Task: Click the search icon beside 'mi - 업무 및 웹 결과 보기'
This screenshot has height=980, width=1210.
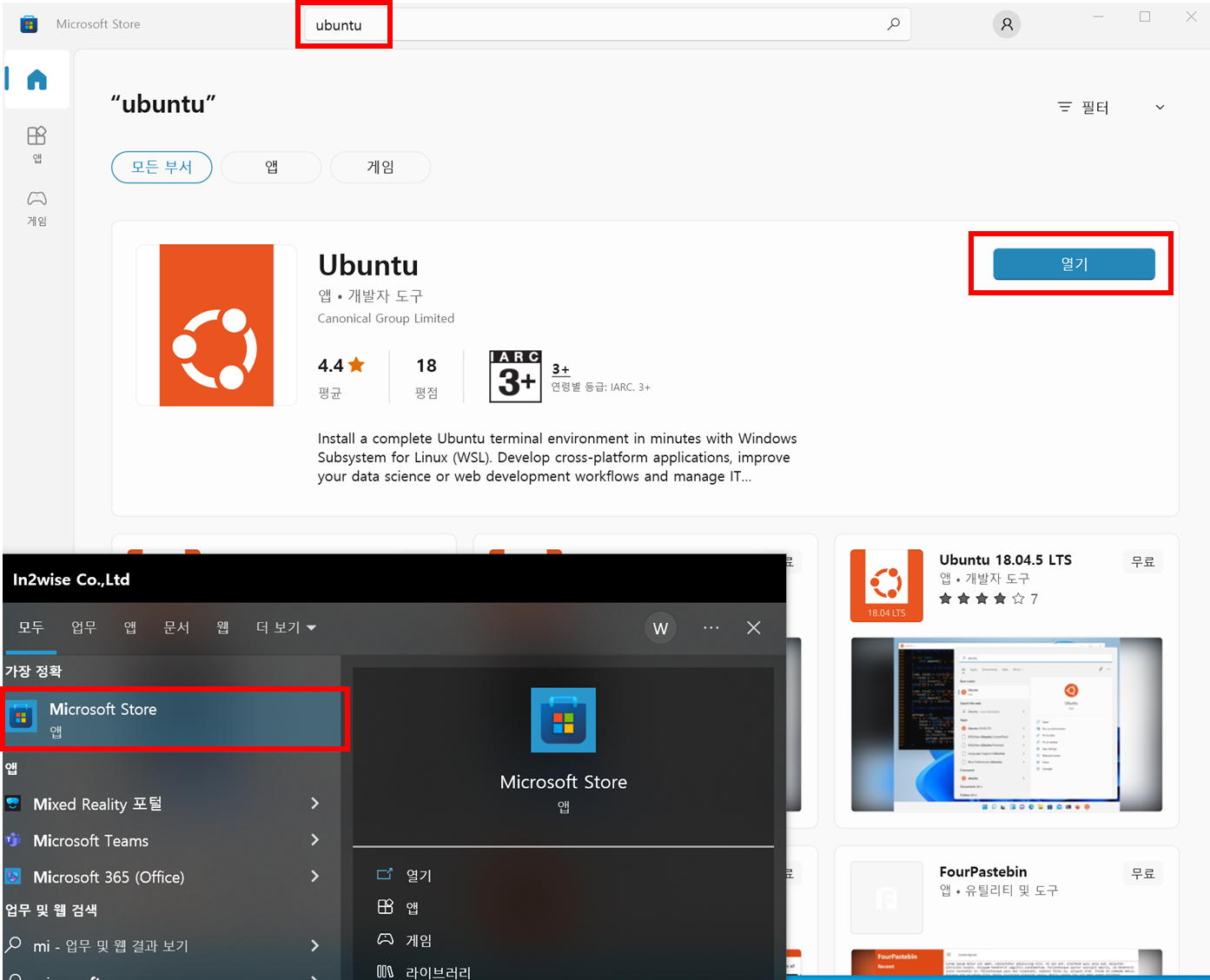Action: coord(14,944)
